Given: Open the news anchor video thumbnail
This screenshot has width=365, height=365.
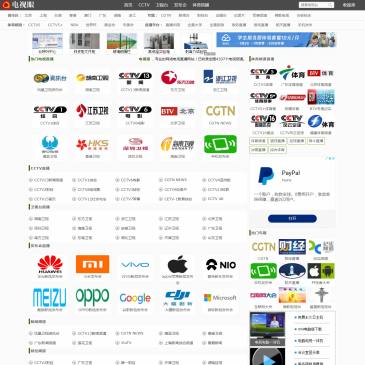Looking at the screenshot, I should coord(267,328).
